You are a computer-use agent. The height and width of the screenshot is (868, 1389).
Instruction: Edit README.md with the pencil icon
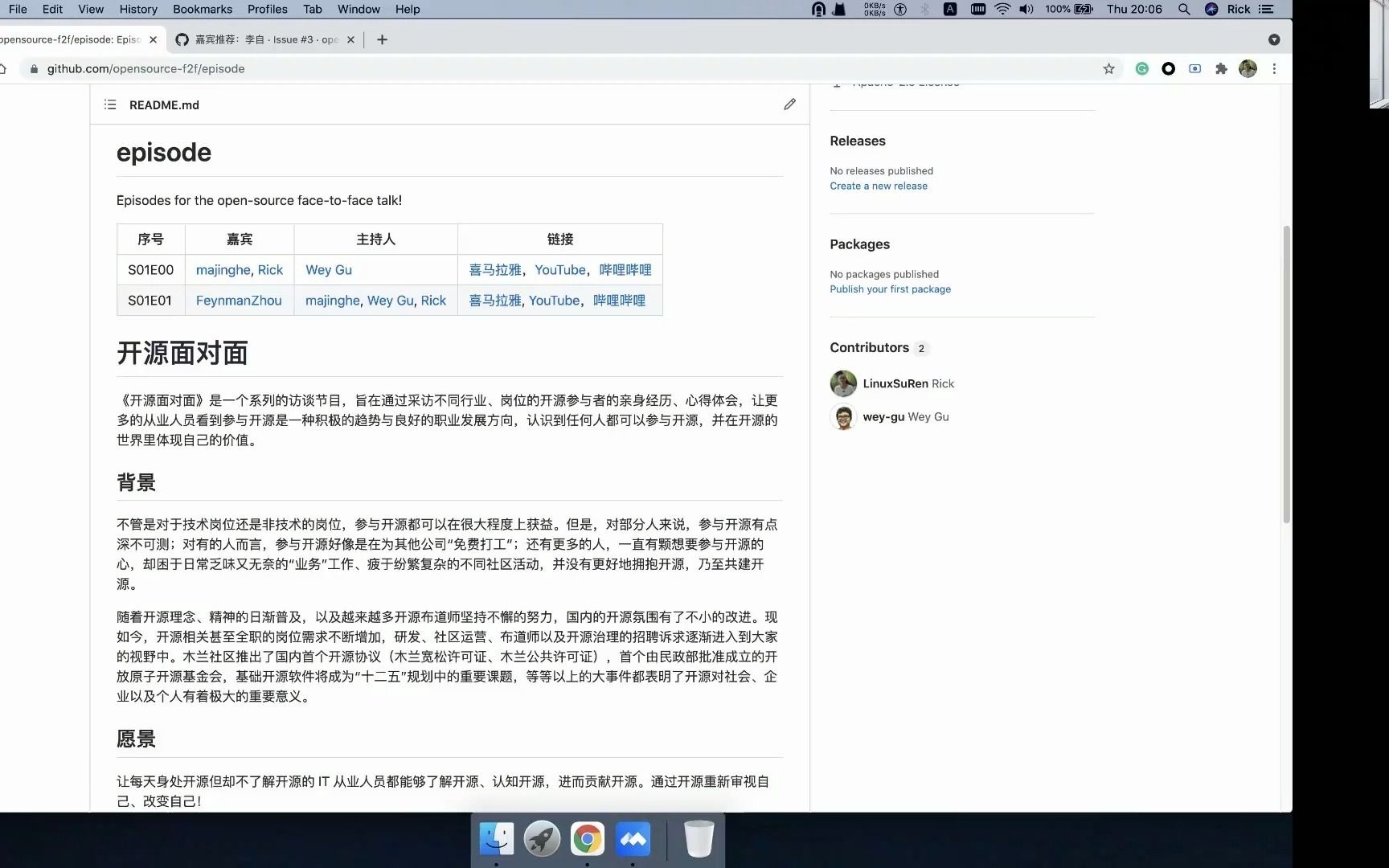click(x=789, y=104)
